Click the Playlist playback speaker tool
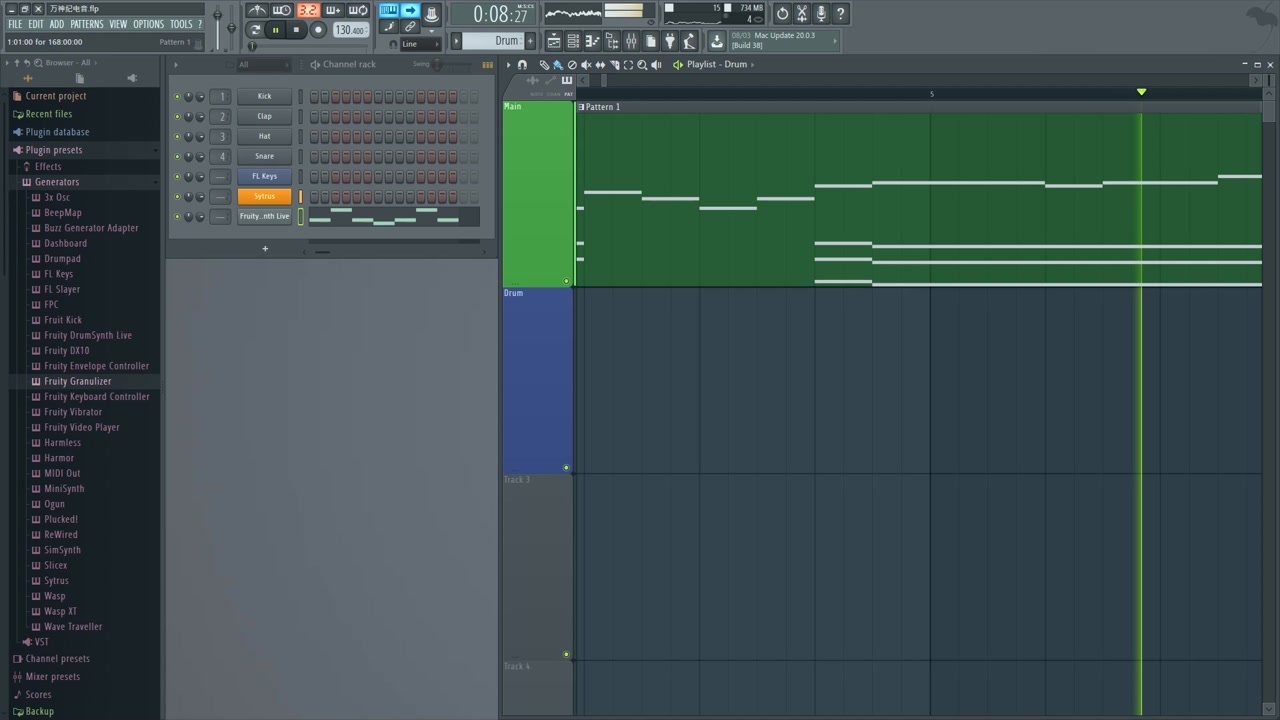This screenshot has height=720, width=1280. click(656, 65)
